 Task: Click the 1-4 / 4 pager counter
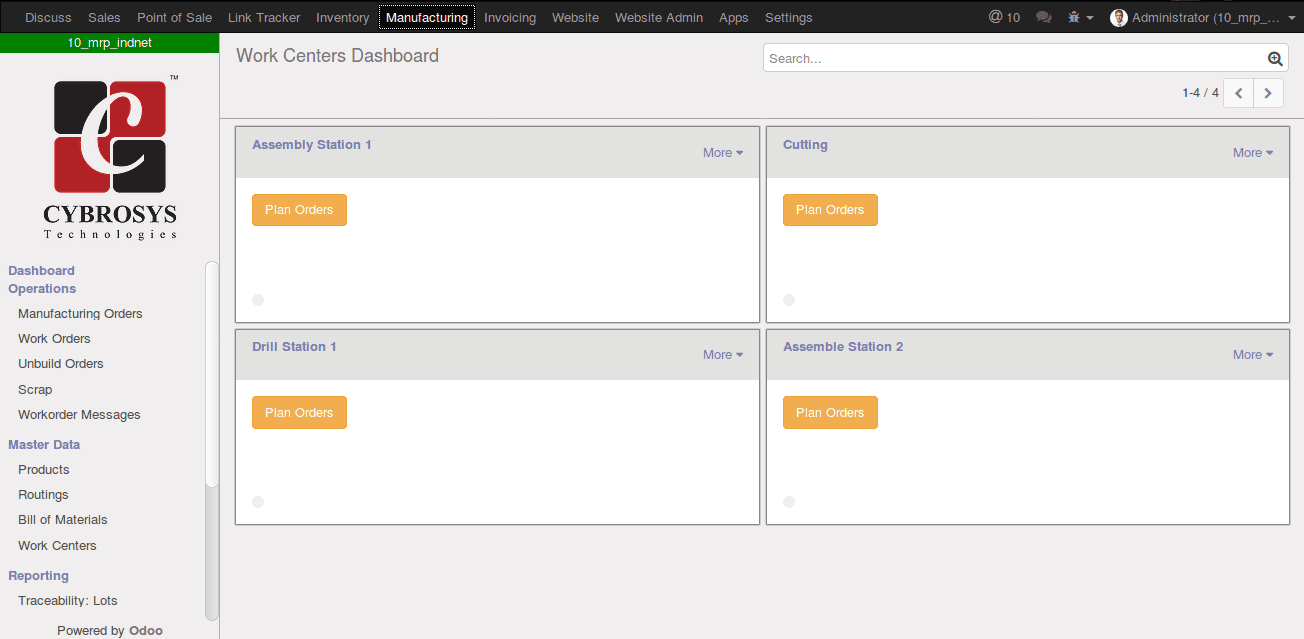[1200, 93]
